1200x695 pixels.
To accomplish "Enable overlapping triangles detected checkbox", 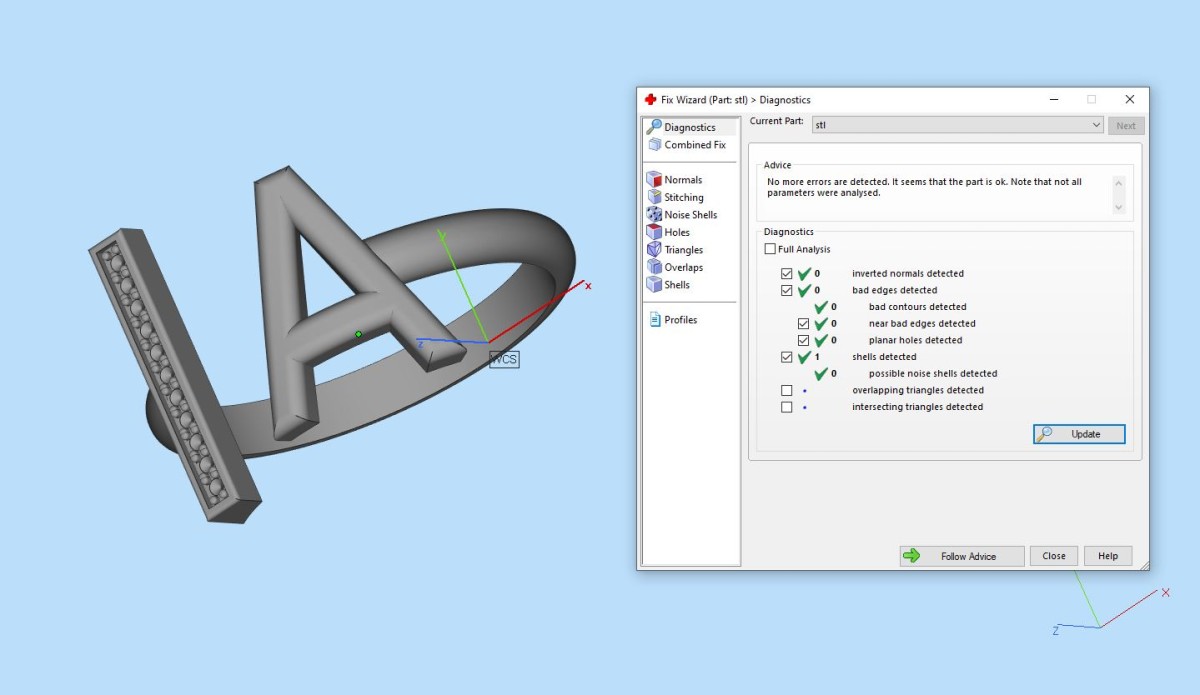I will 787,390.
